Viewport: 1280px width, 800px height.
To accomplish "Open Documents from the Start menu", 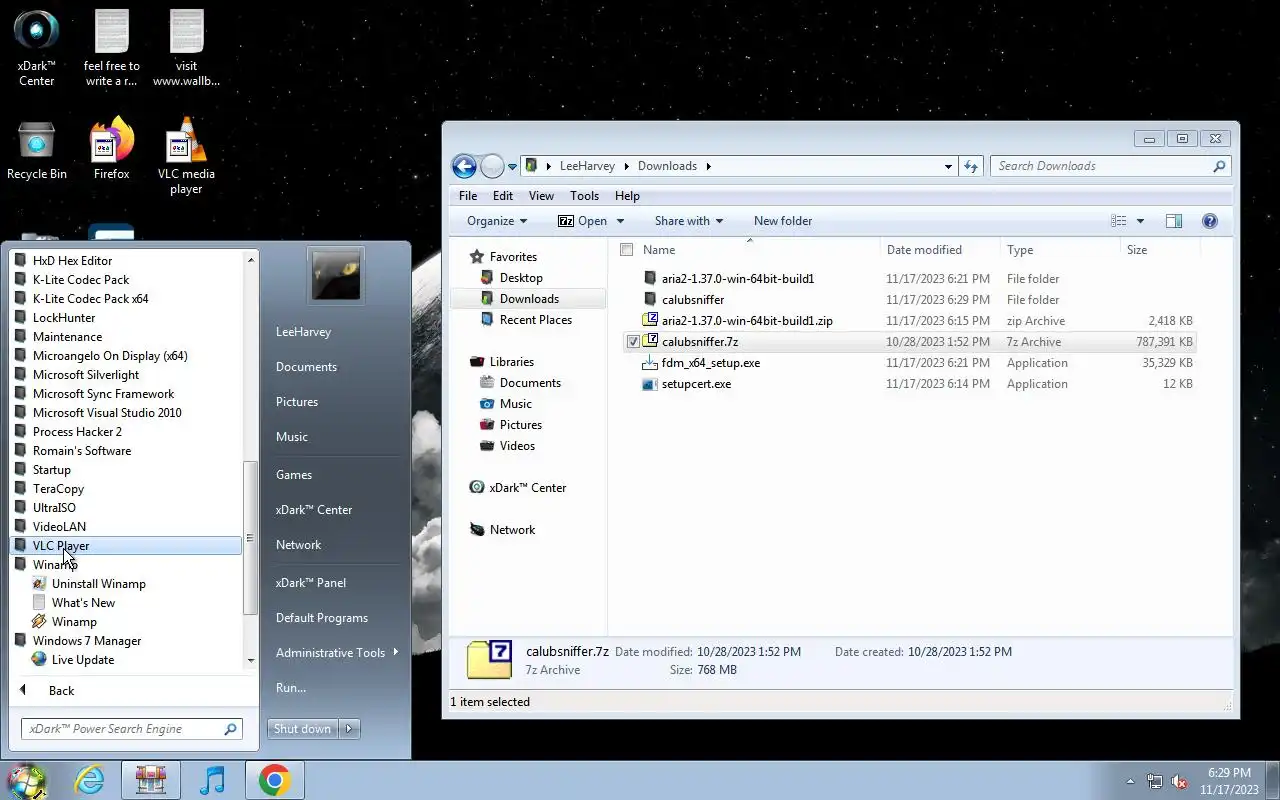I will (x=306, y=367).
